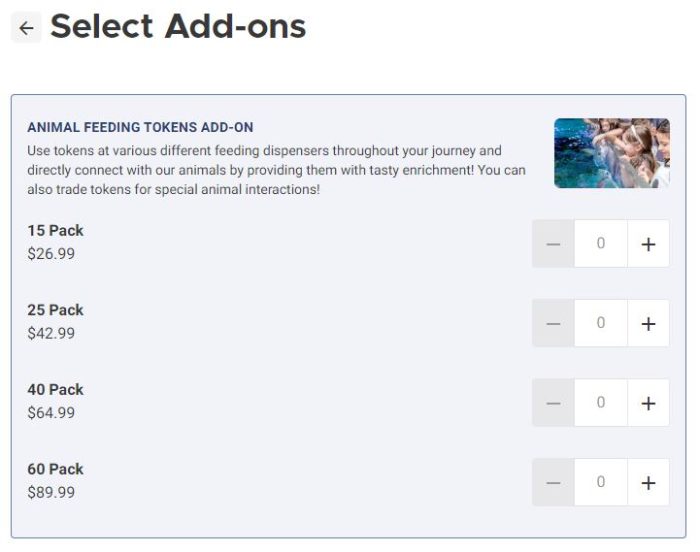This screenshot has height=552, width=700.
Task: Tap the minus icon for 60 Pack
Action: [553, 483]
